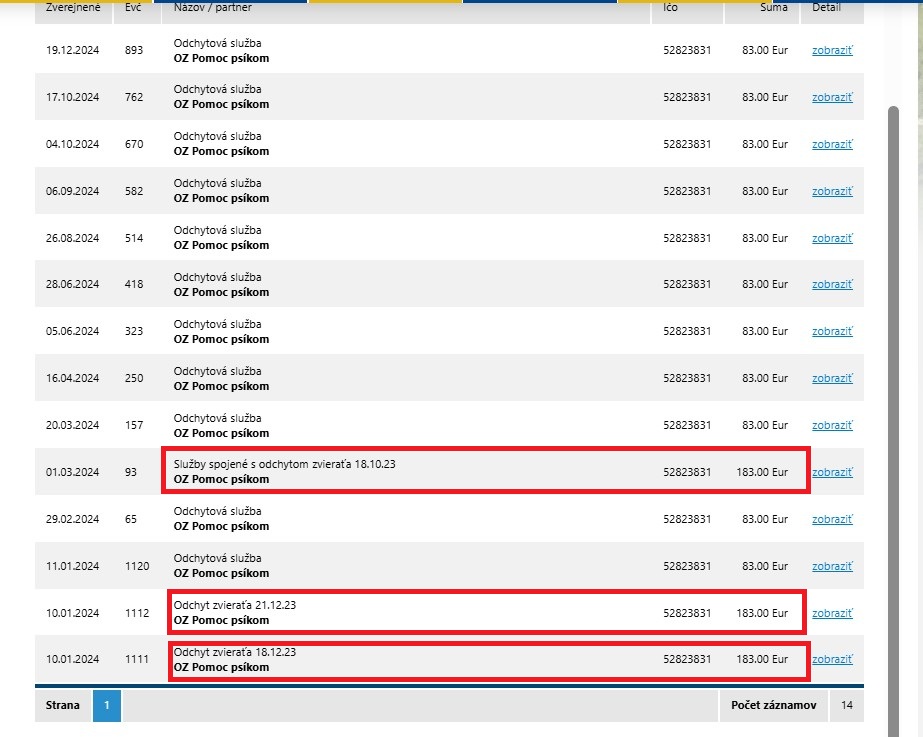Open zobraziť for the 06.09.2024 row
Image resolution: width=923 pixels, height=737 pixels.
[831, 192]
